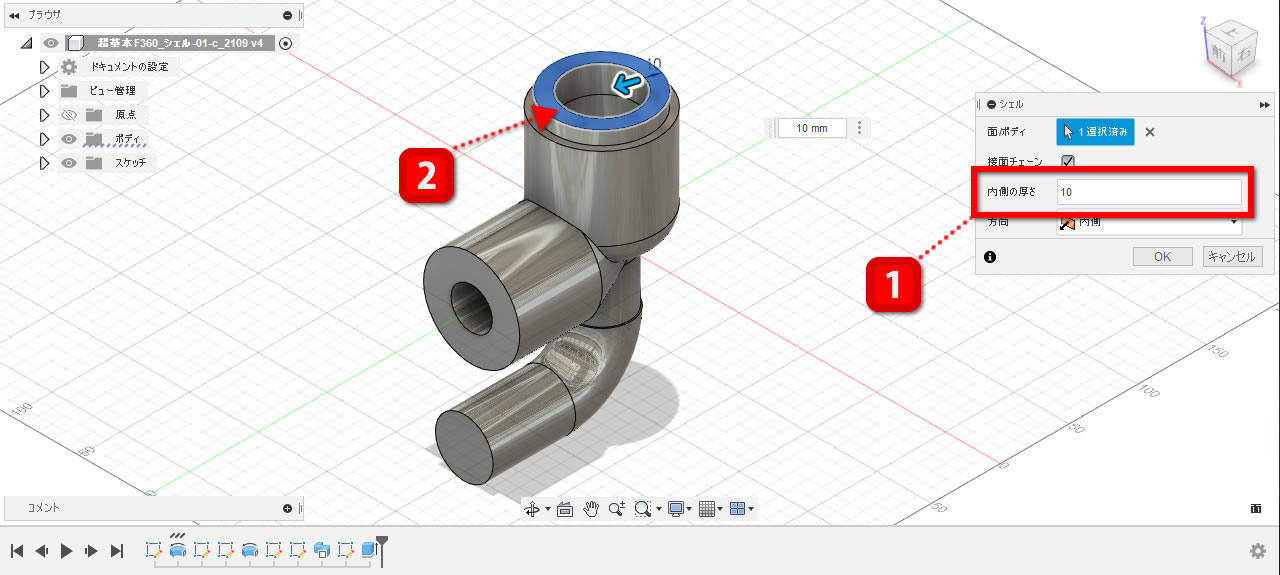Collapse the root component tree node
Screen dimensions: 1280x575
tap(27, 43)
